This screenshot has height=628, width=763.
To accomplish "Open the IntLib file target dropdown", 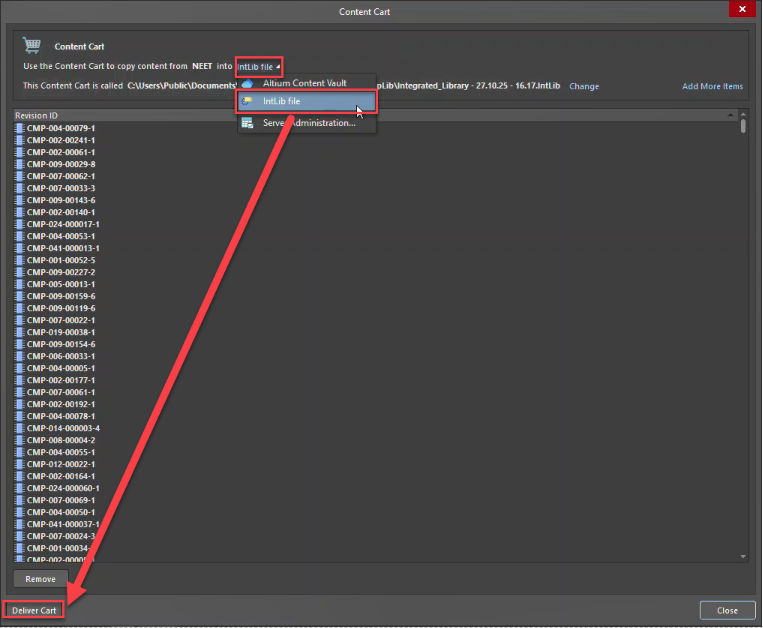I will point(259,67).
